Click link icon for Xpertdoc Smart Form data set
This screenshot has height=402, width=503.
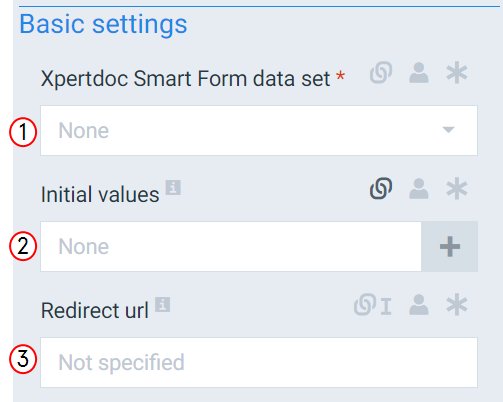point(381,72)
